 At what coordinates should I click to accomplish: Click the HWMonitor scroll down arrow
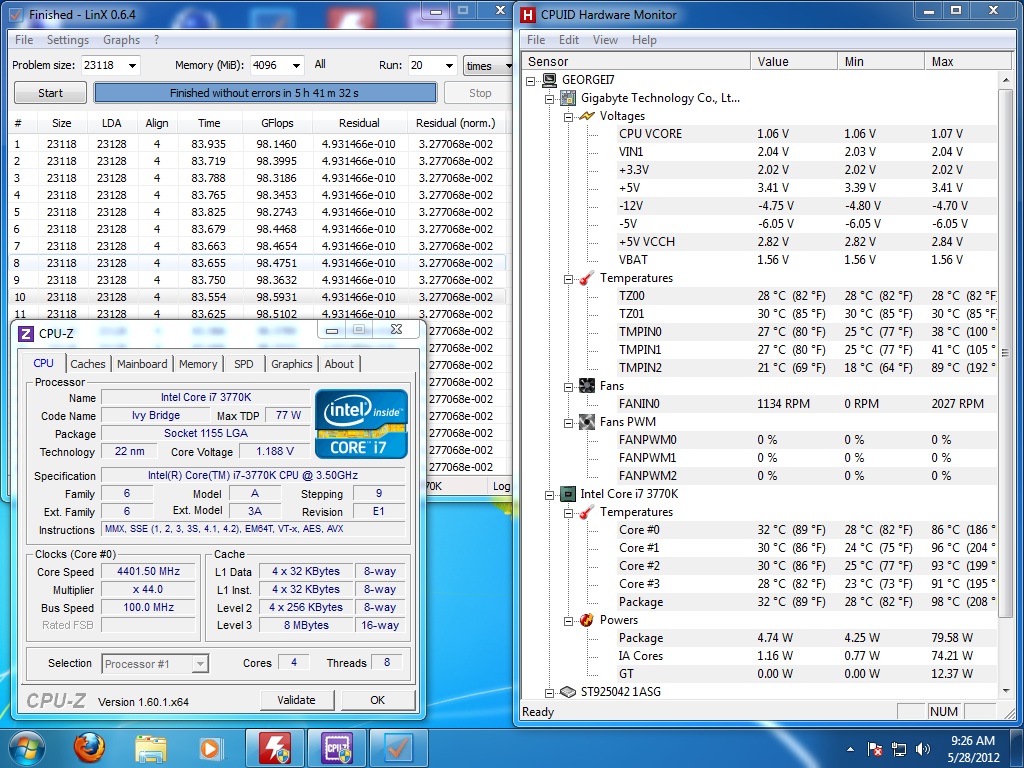(x=1004, y=691)
